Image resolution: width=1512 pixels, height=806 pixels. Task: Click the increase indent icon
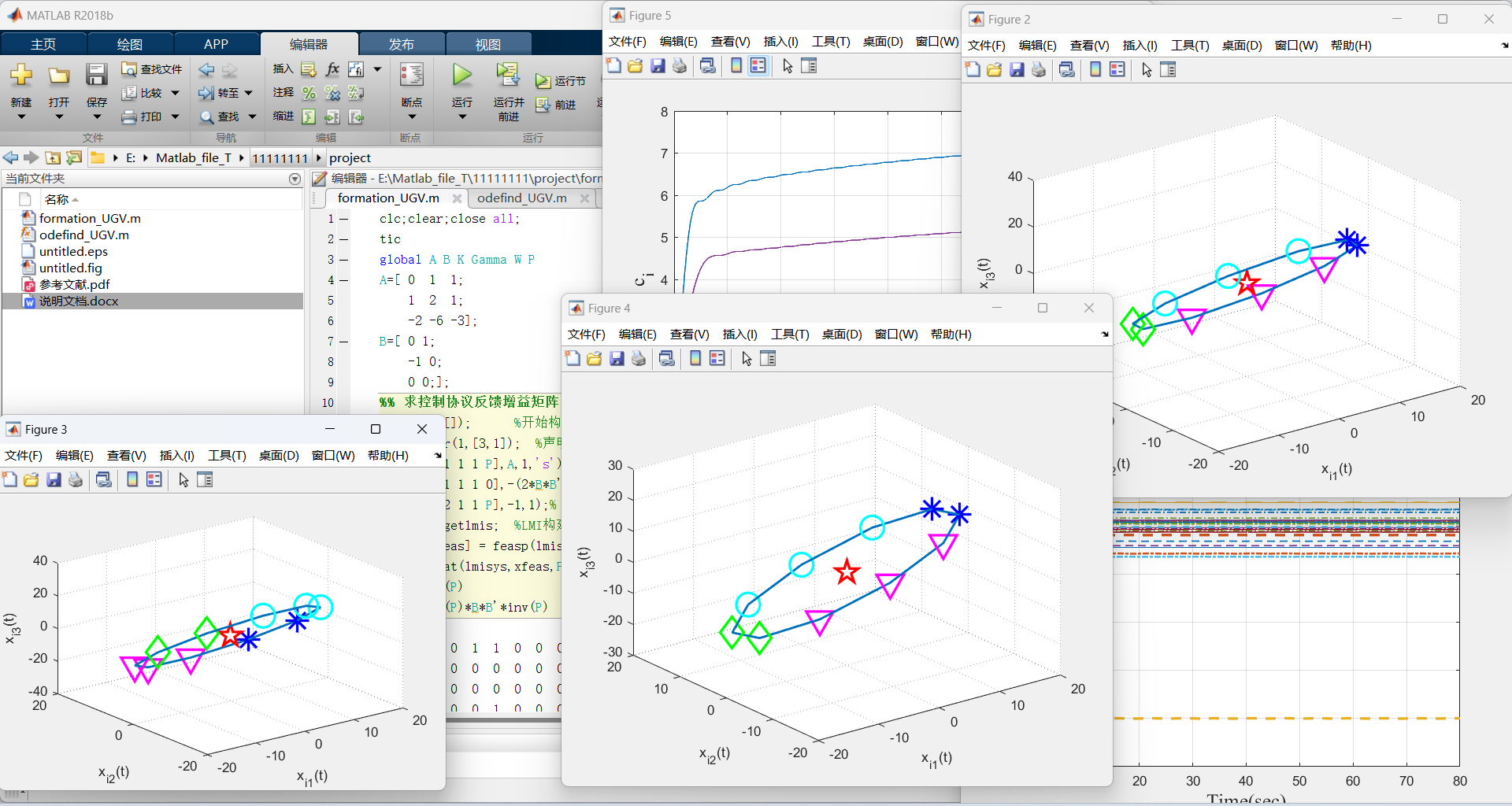coord(332,116)
